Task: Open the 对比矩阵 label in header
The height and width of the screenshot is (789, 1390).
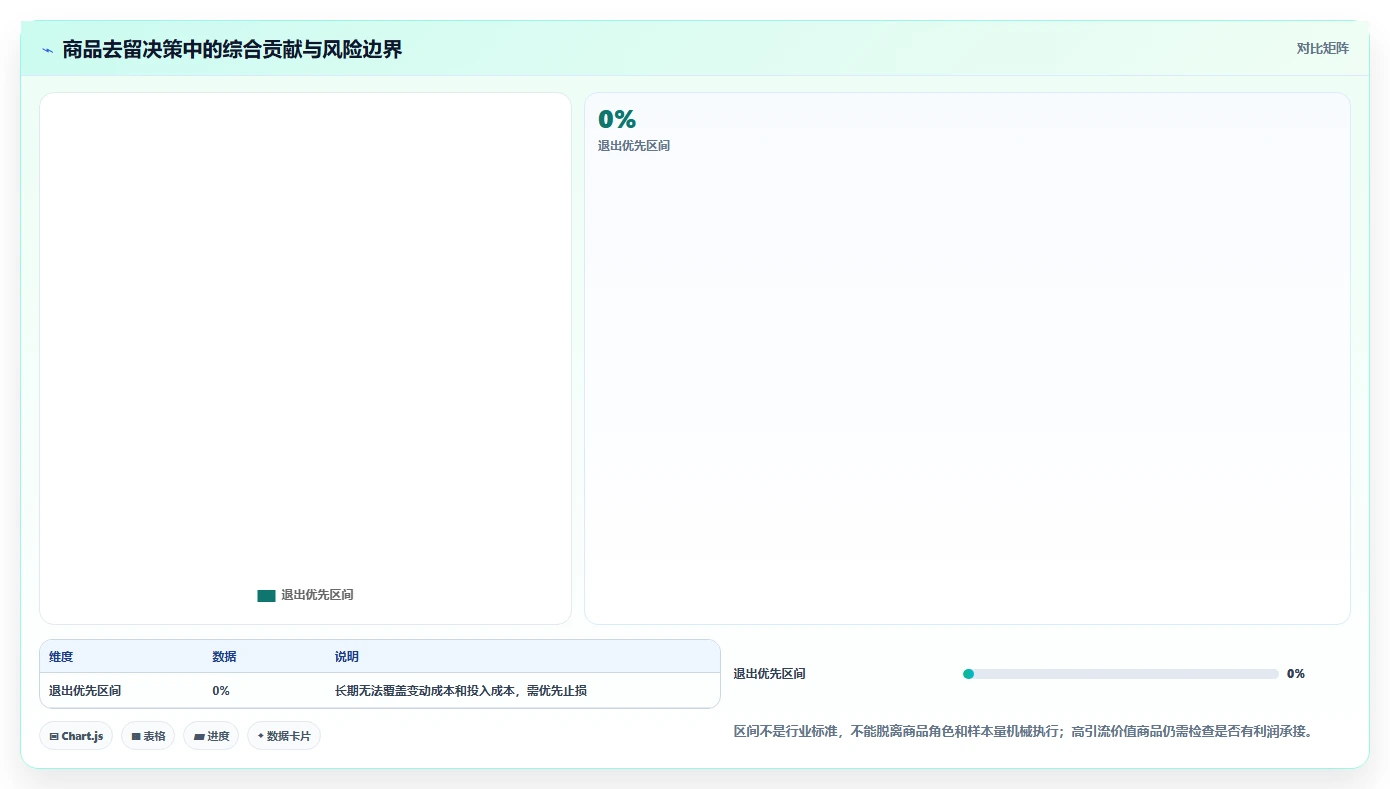Action: [x=1322, y=48]
